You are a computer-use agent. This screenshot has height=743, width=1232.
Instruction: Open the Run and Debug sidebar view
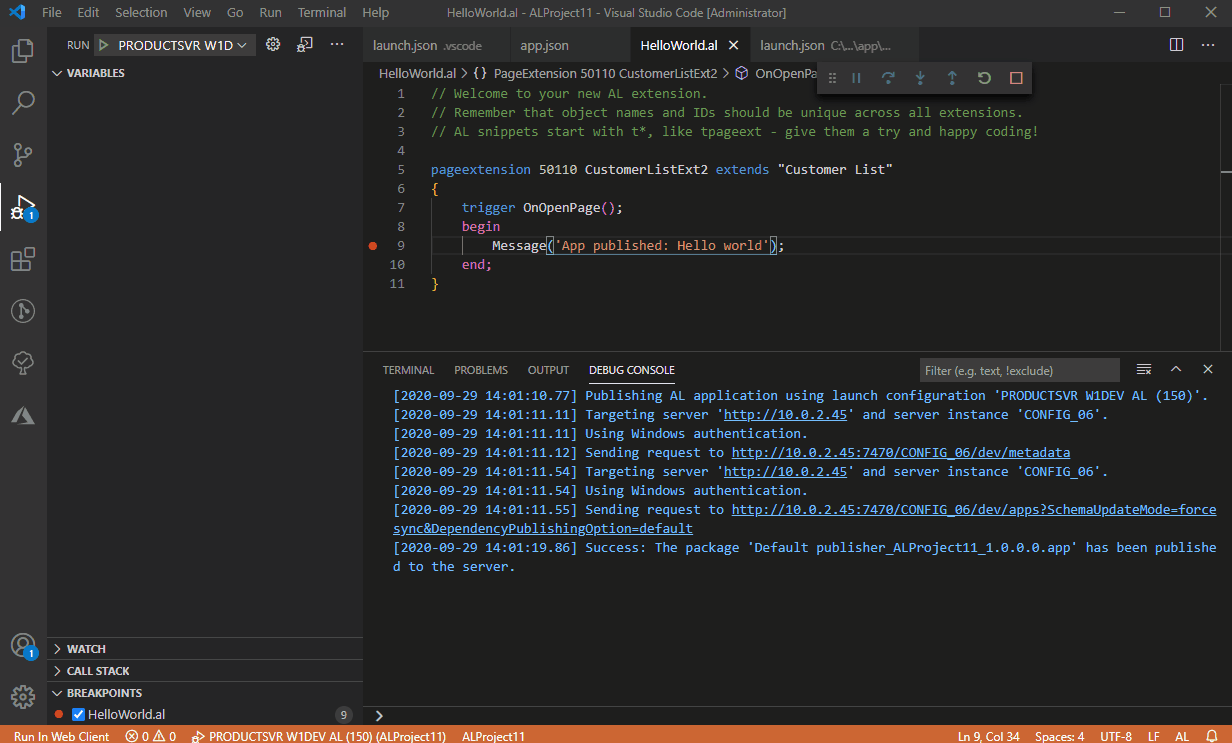[x=22, y=207]
